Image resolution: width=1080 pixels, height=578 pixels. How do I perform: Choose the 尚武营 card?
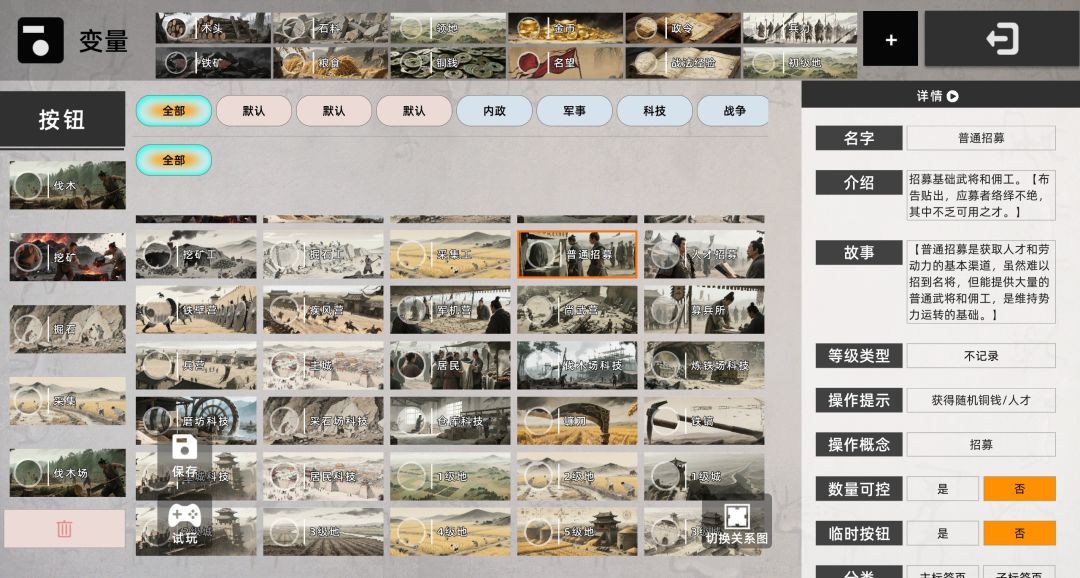pyautogui.click(x=577, y=310)
